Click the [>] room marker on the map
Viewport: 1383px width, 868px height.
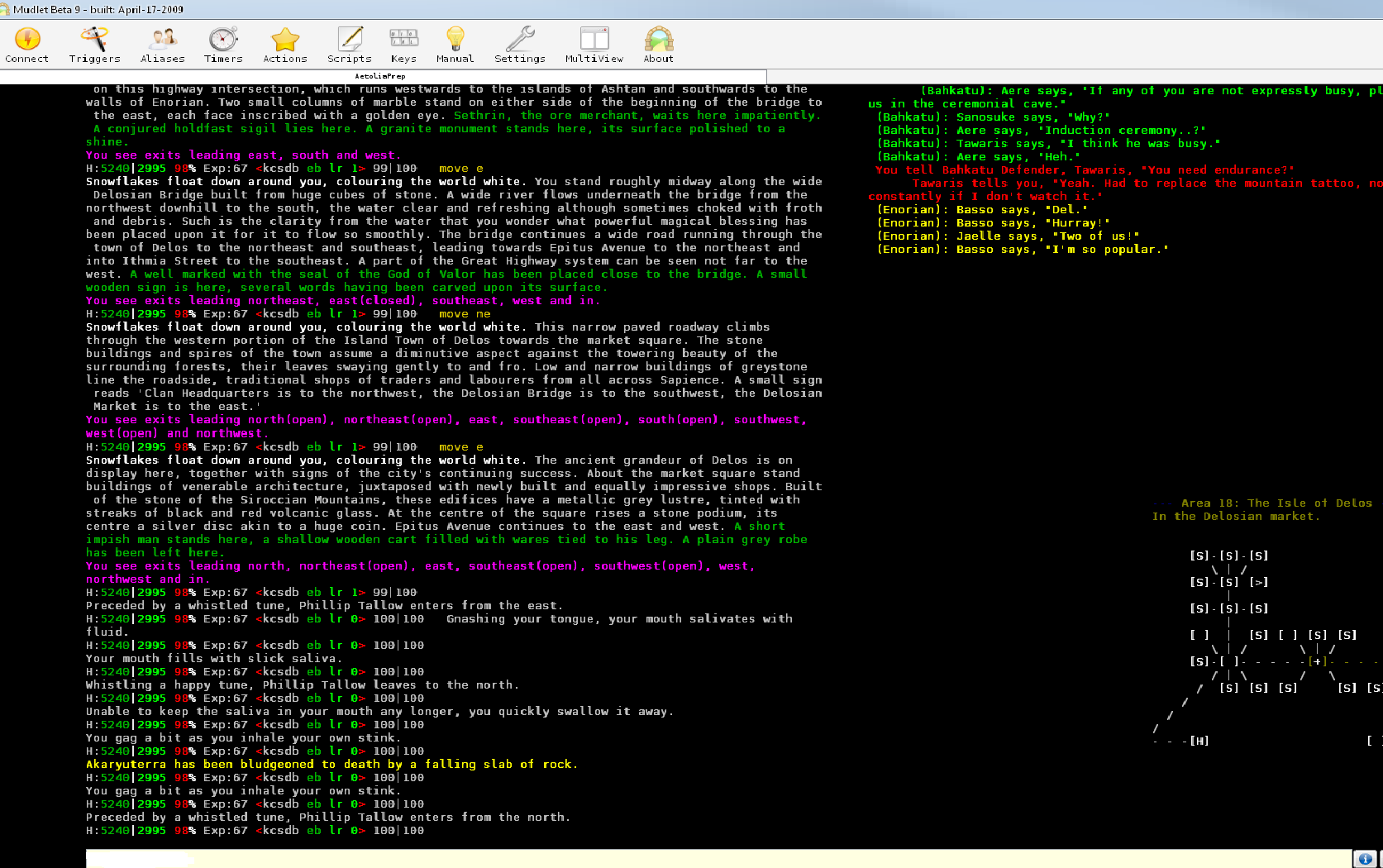click(1258, 583)
